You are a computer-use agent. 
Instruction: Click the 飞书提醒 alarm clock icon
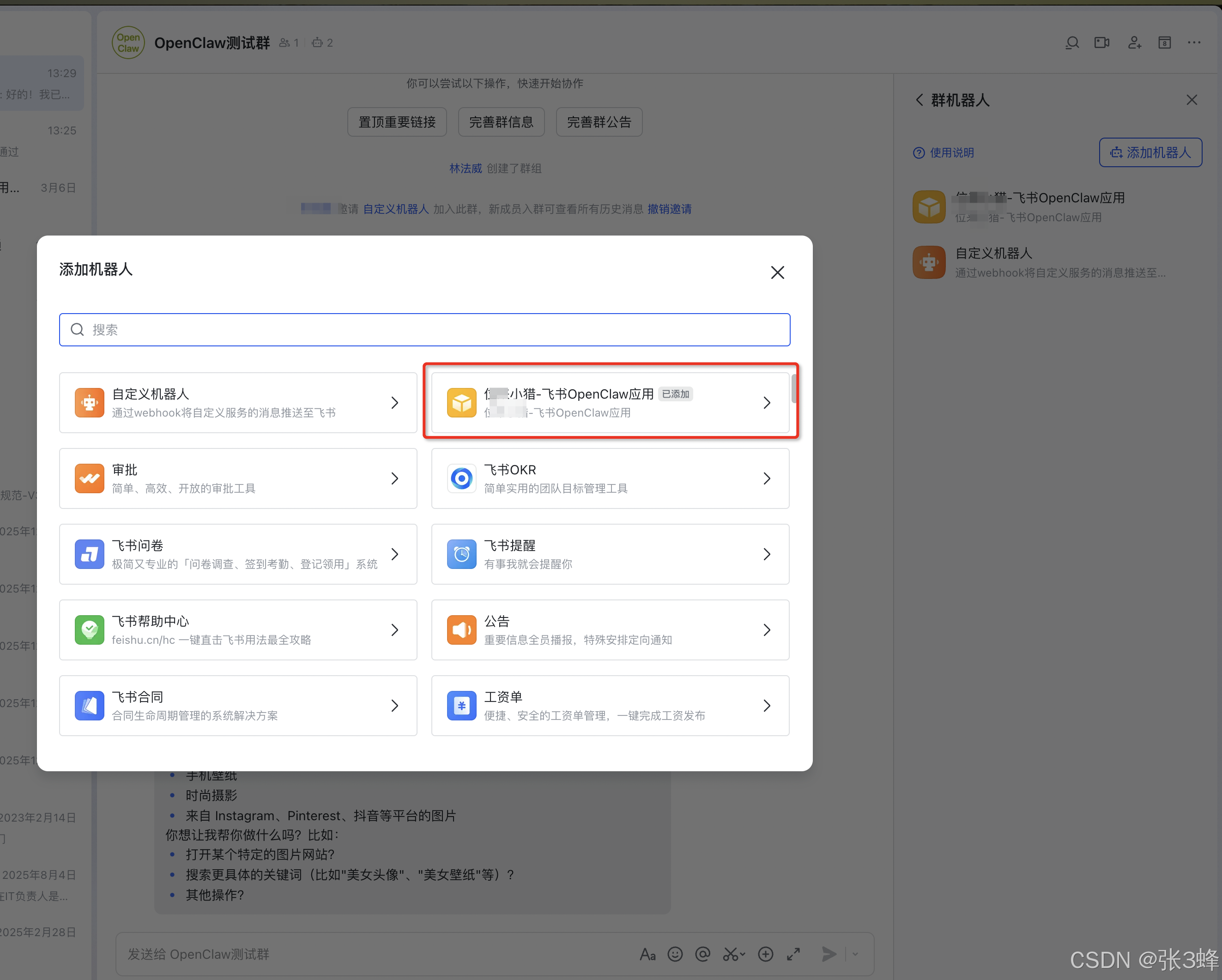(461, 554)
